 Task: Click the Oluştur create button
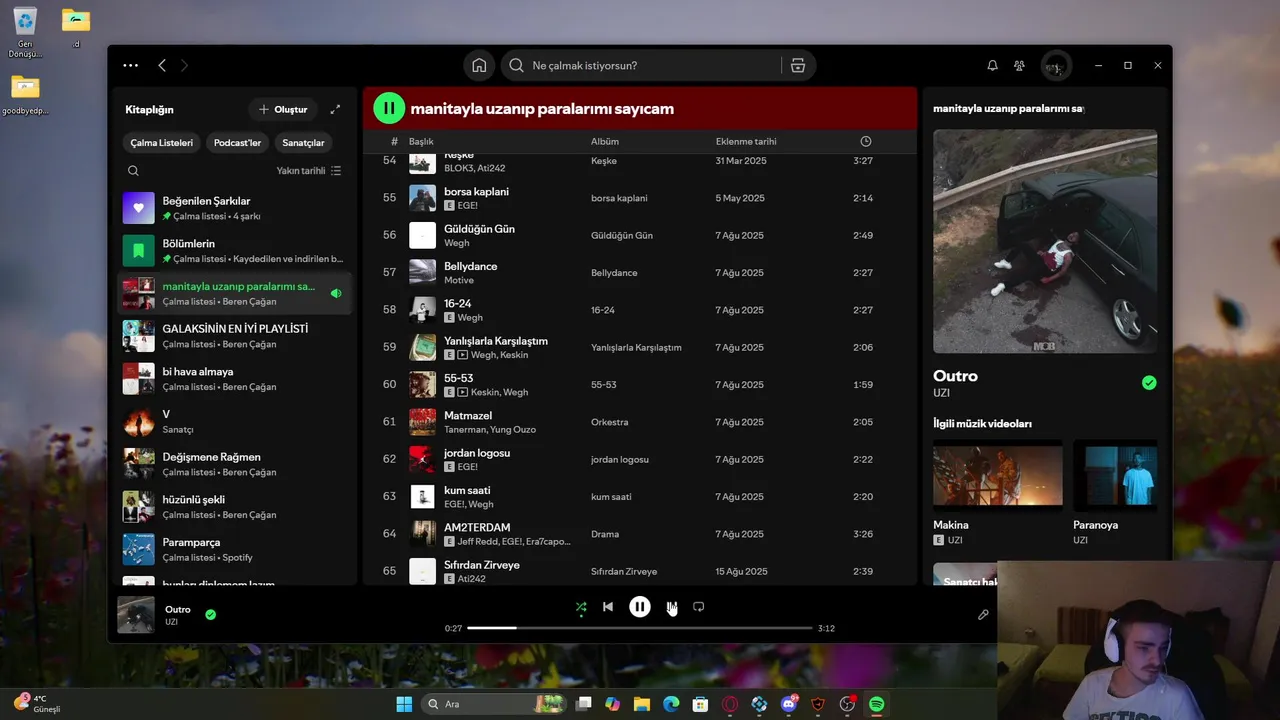coord(283,109)
